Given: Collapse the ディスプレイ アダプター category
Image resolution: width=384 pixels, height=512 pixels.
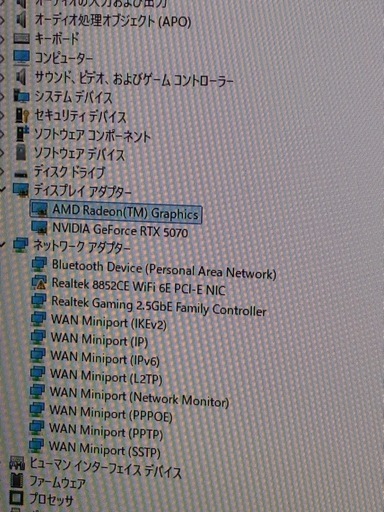Looking at the screenshot, I should point(3,190).
